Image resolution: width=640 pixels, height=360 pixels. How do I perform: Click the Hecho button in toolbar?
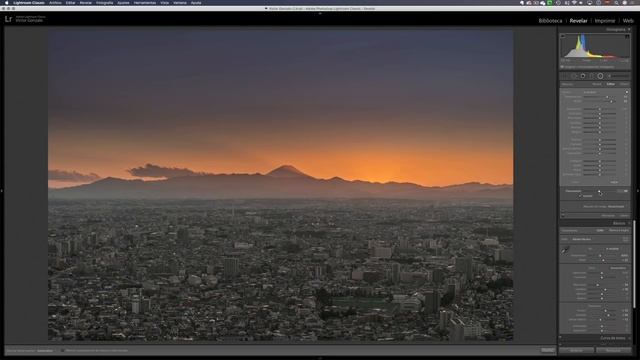(x=547, y=350)
